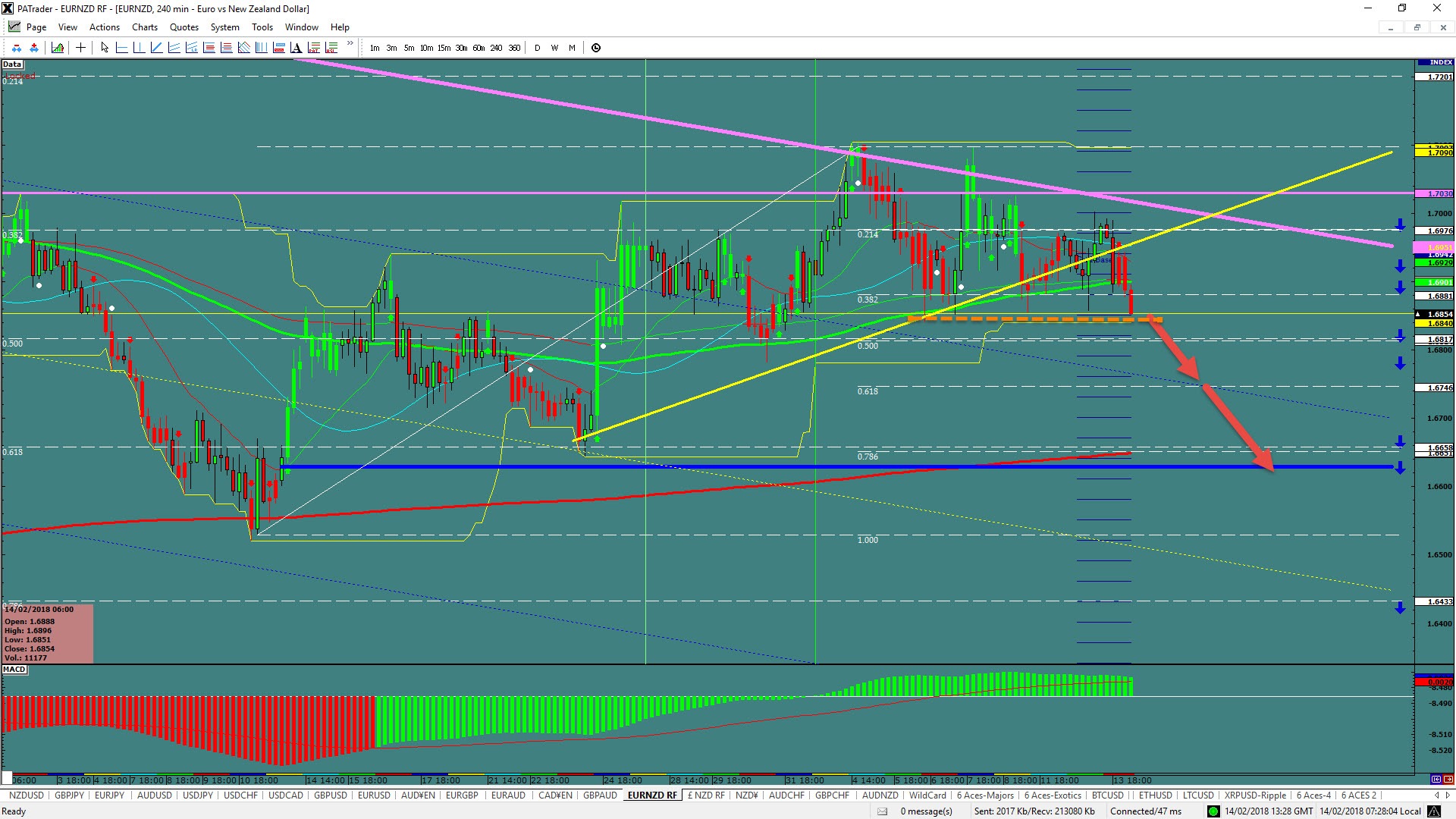
Task: Select the vertical time zones tool
Action: click(261, 48)
